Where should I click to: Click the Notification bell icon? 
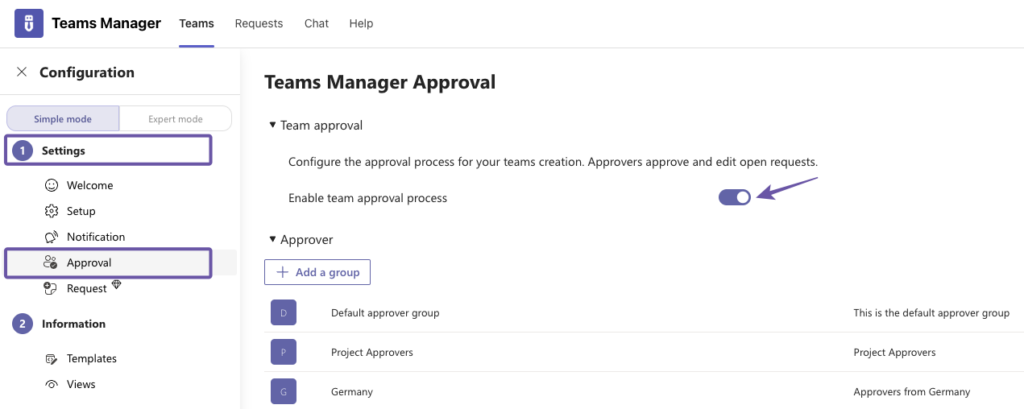point(51,237)
